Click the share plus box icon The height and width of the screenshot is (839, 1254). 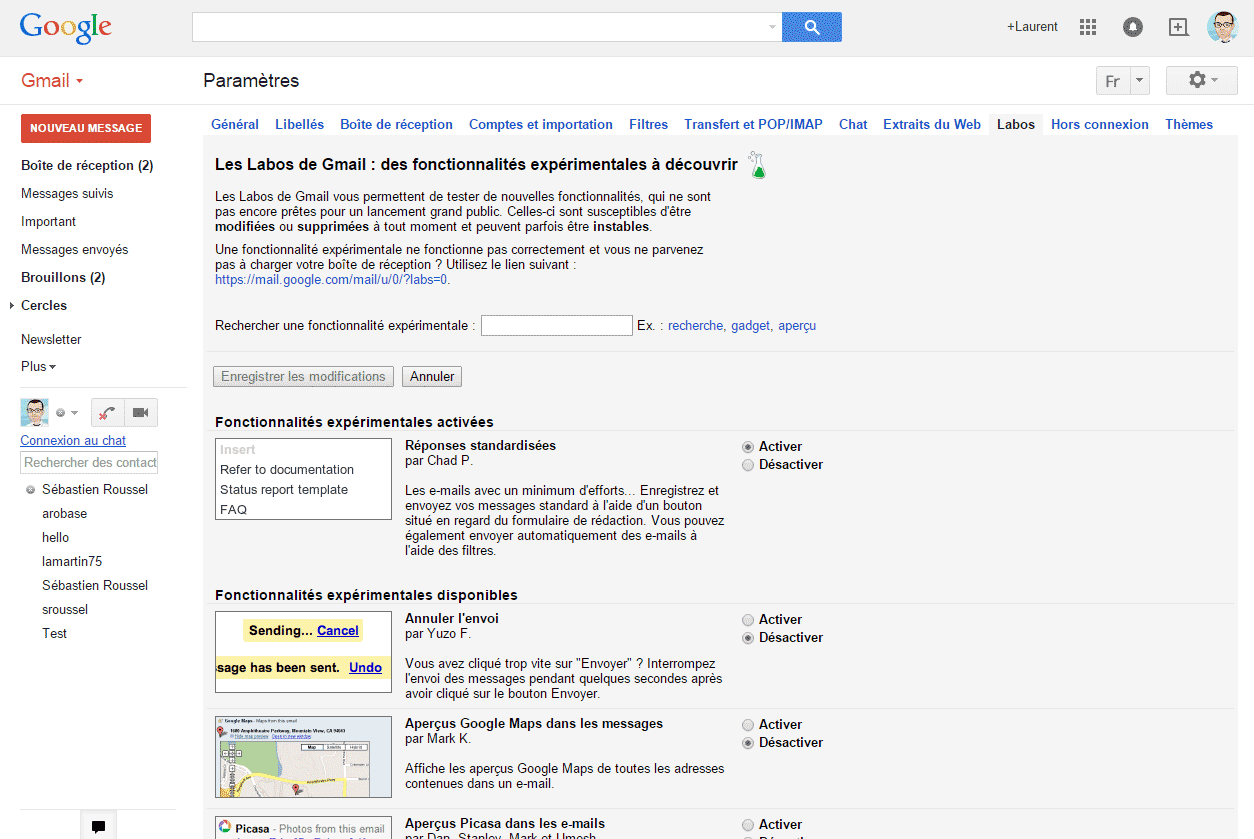pos(1179,27)
